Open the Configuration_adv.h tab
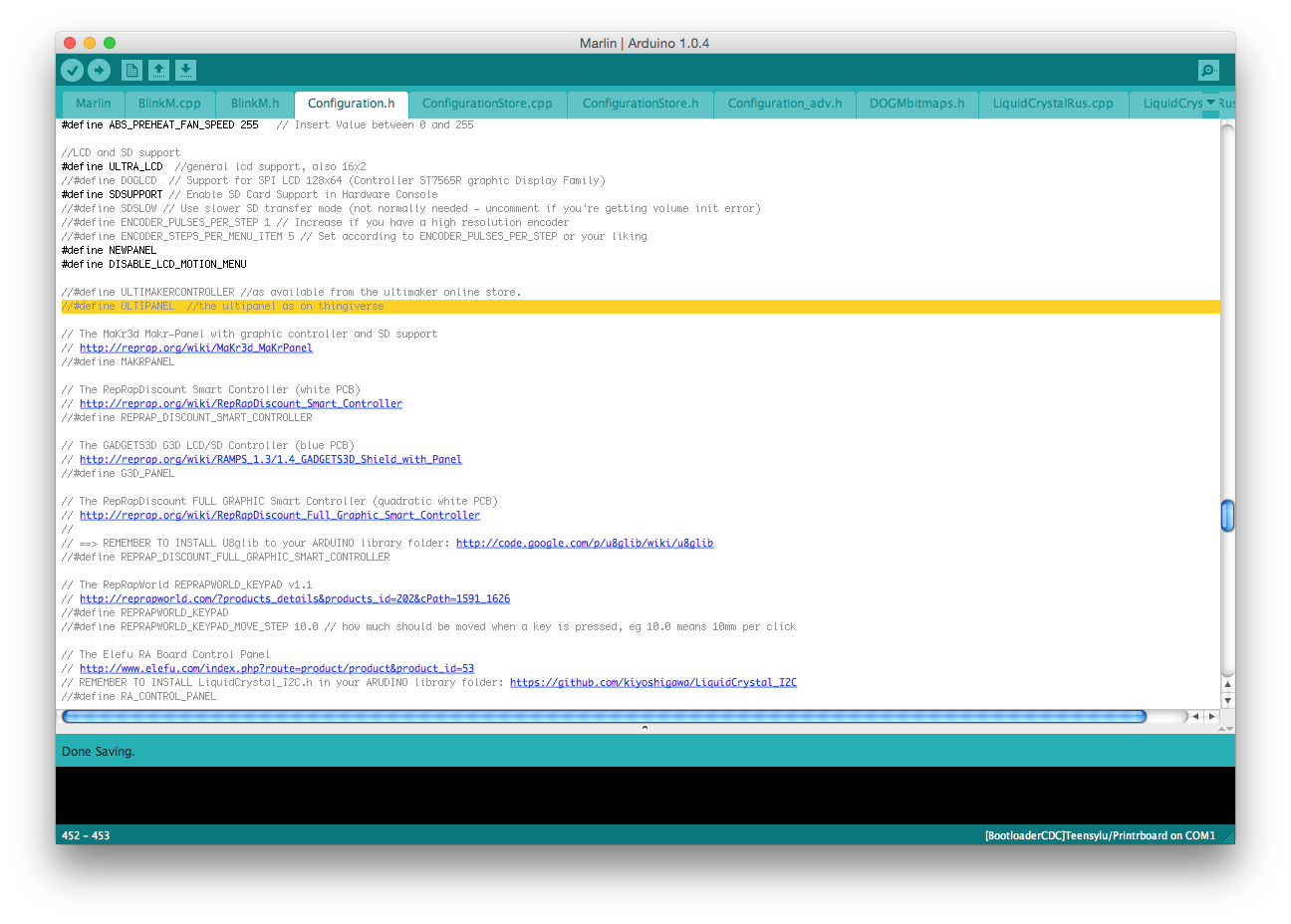Viewport: 1291px width, 924px height. (785, 104)
